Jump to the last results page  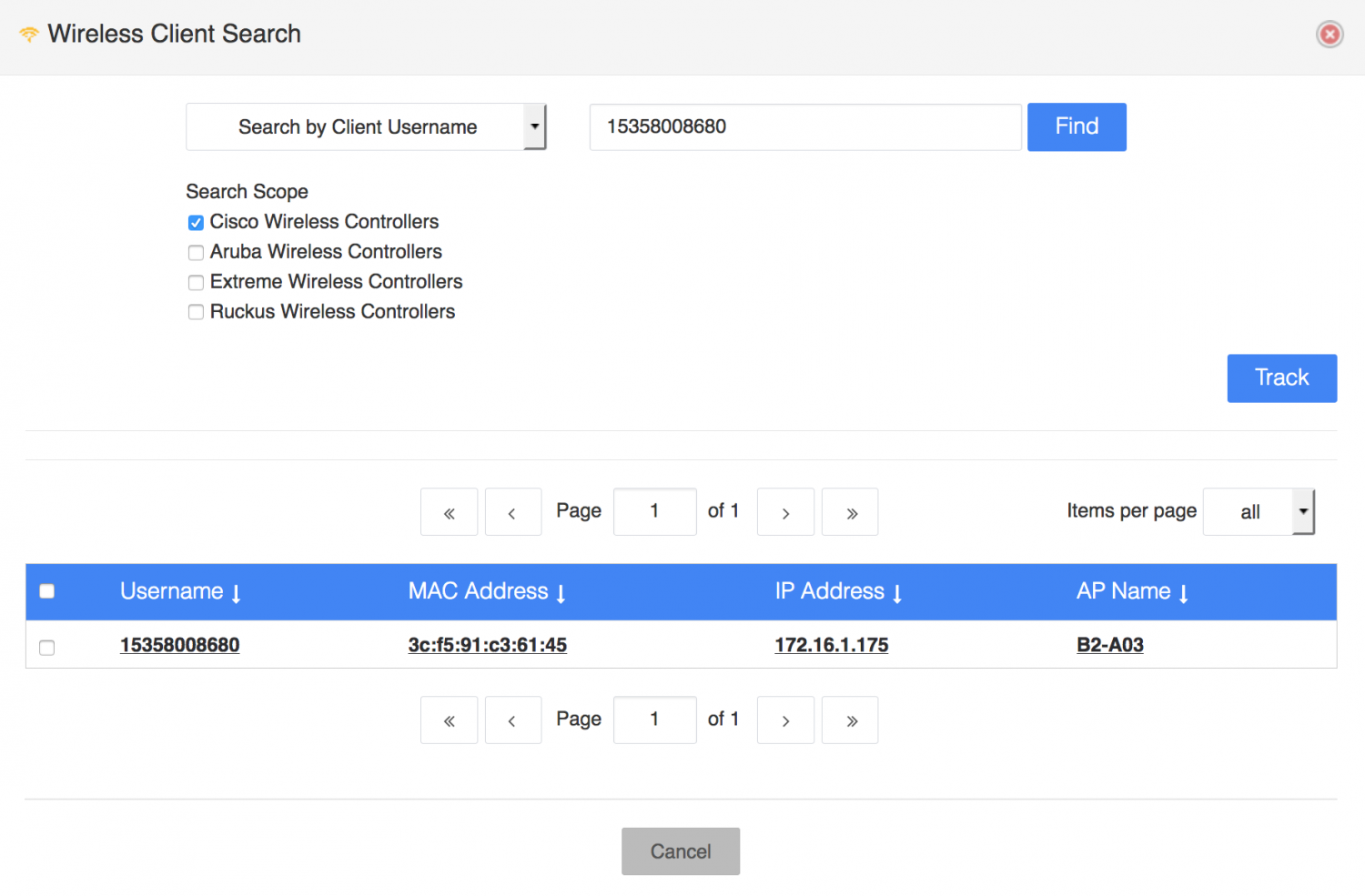849,511
